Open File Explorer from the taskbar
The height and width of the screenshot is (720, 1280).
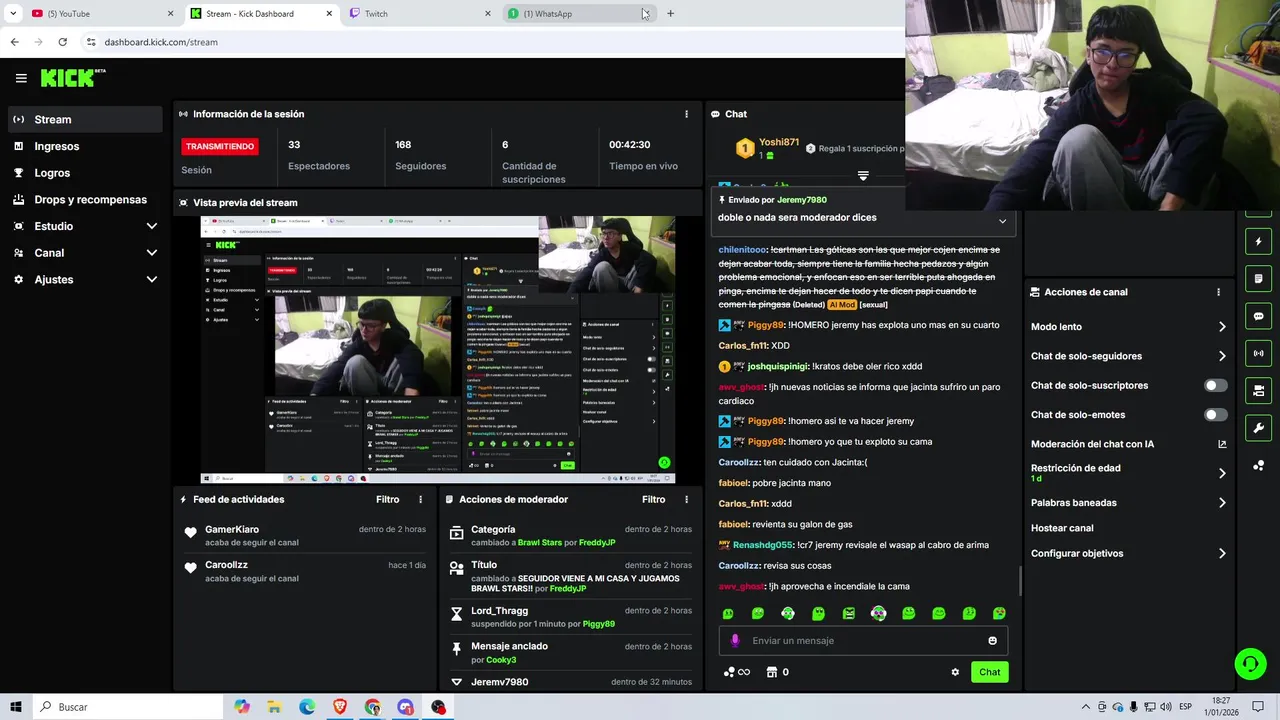[274, 707]
